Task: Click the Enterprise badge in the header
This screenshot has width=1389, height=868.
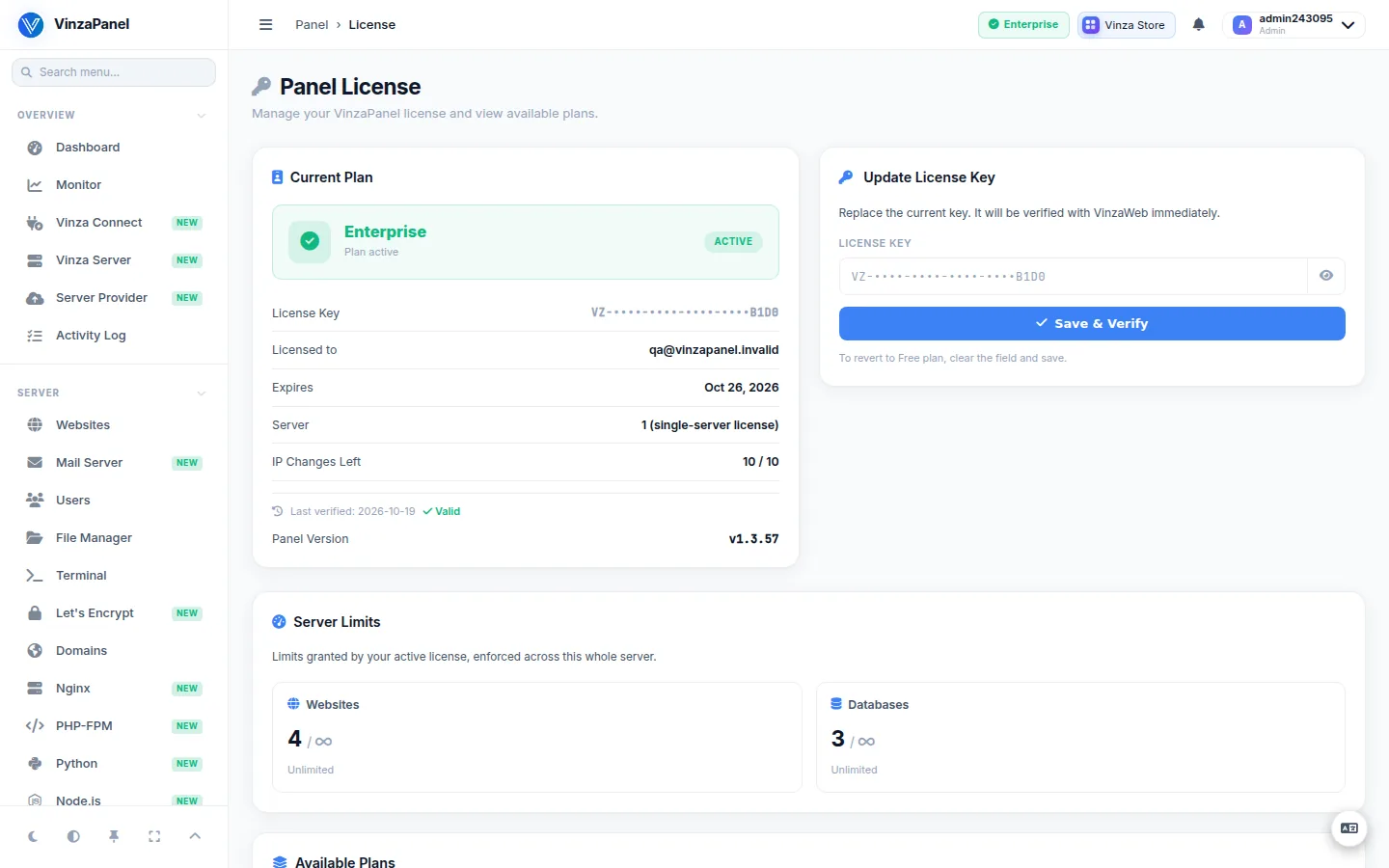Action: [1023, 25]
